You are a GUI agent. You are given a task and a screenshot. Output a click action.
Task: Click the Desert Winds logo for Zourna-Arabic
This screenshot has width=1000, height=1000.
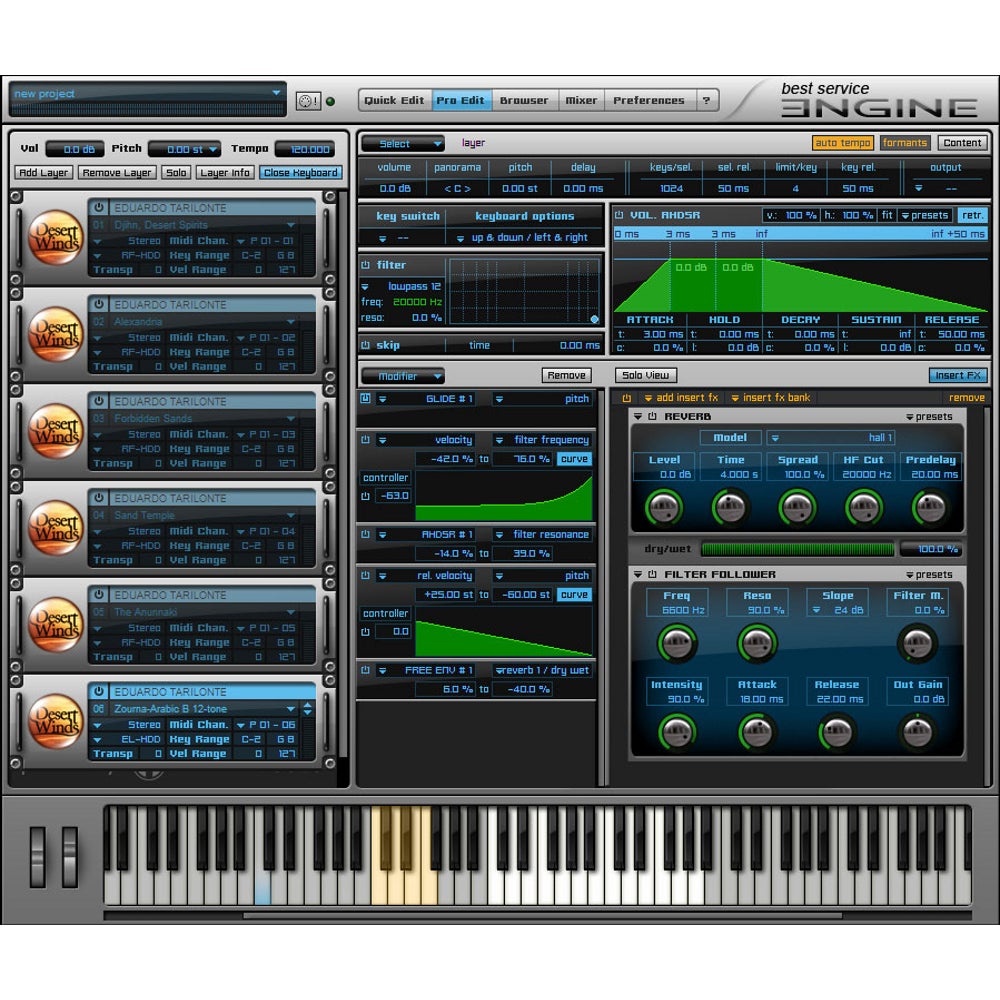(56, 721)
